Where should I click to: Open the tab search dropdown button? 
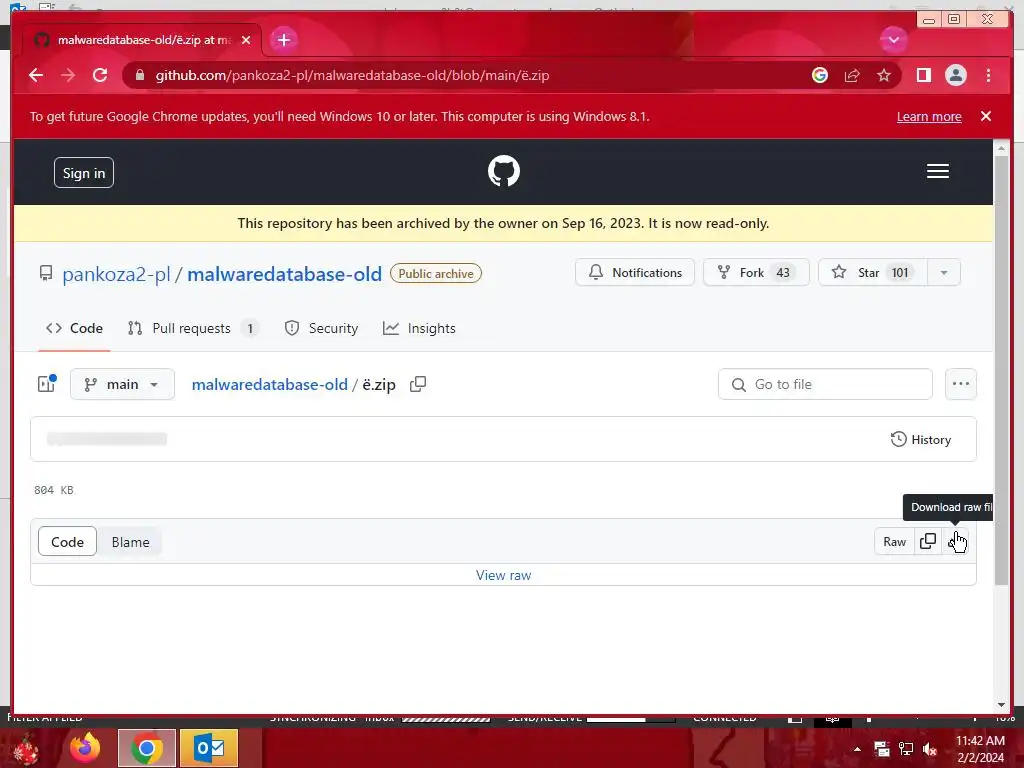pos(893,40)
